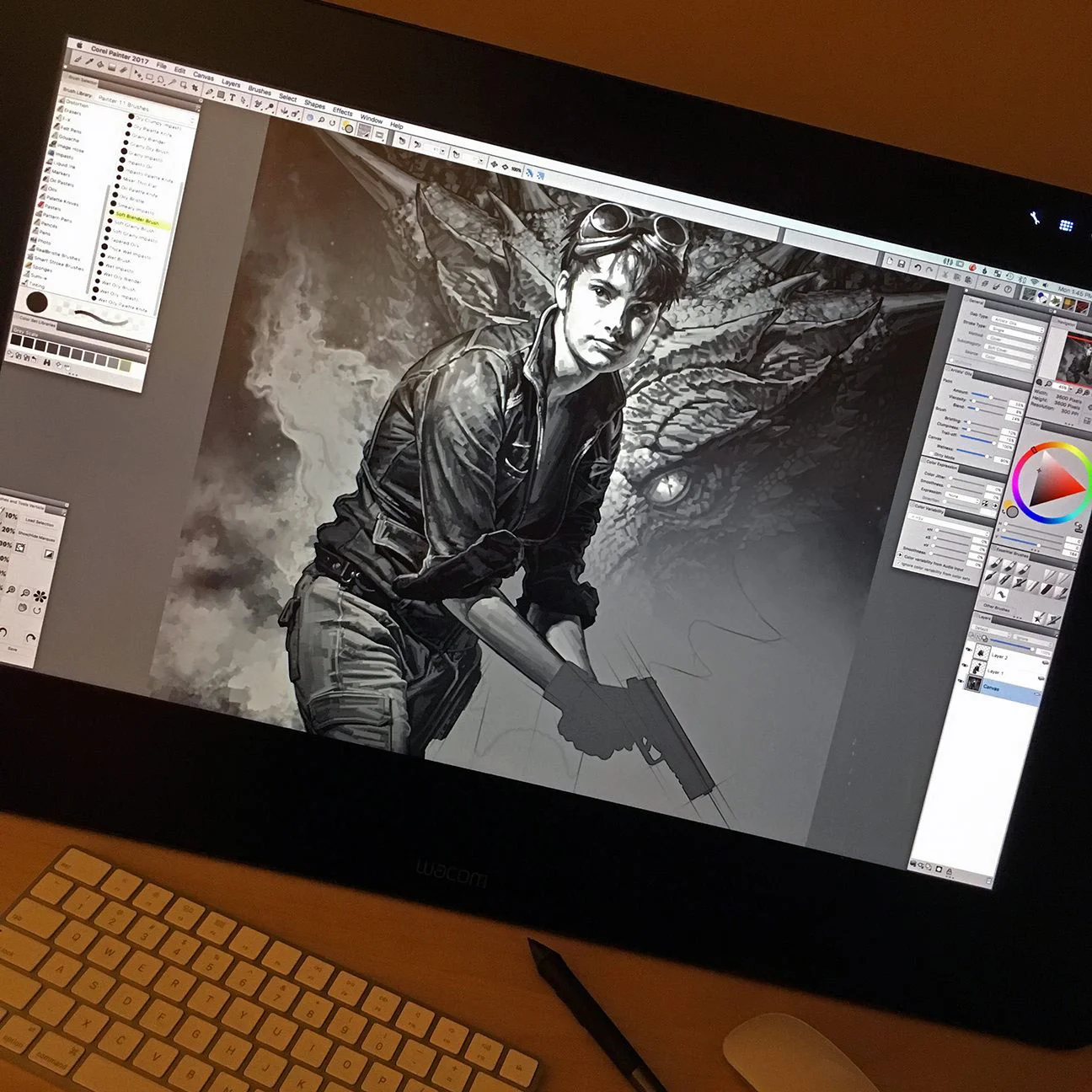Open the Window menu
Viewport: 1092px width, 1092px height.
(x=372, y=118)
